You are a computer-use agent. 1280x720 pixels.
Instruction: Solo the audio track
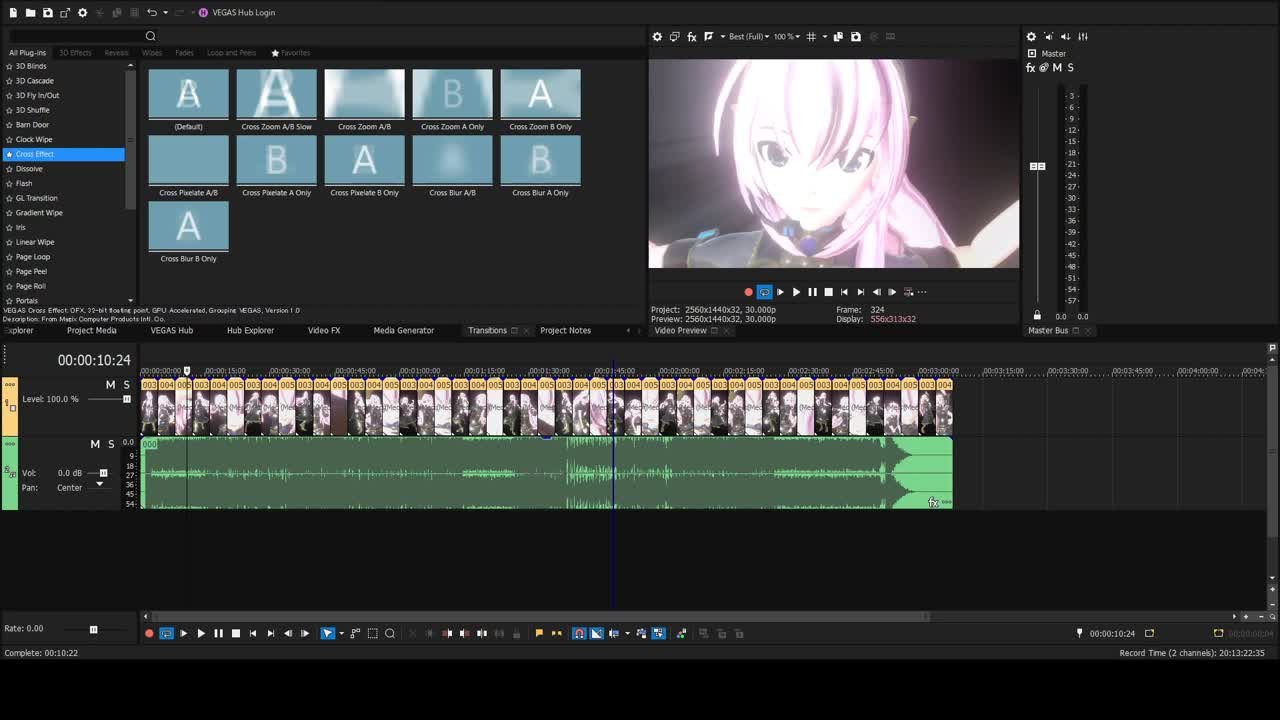click(111, 444)
